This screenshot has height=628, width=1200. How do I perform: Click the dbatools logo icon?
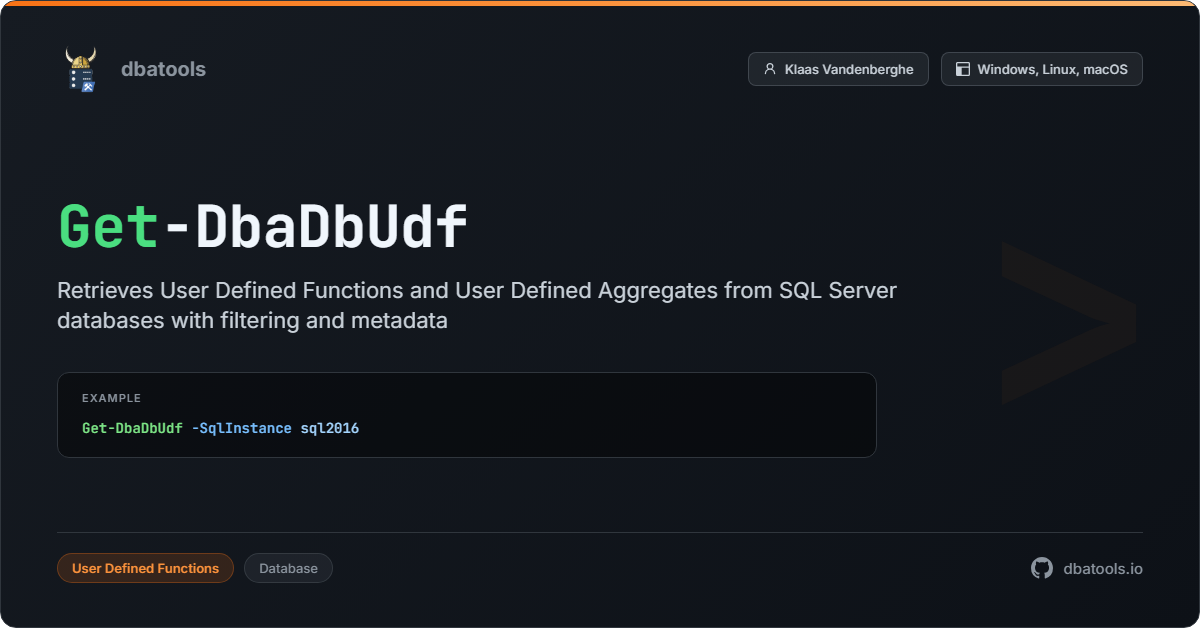click(x=81, y=69)
